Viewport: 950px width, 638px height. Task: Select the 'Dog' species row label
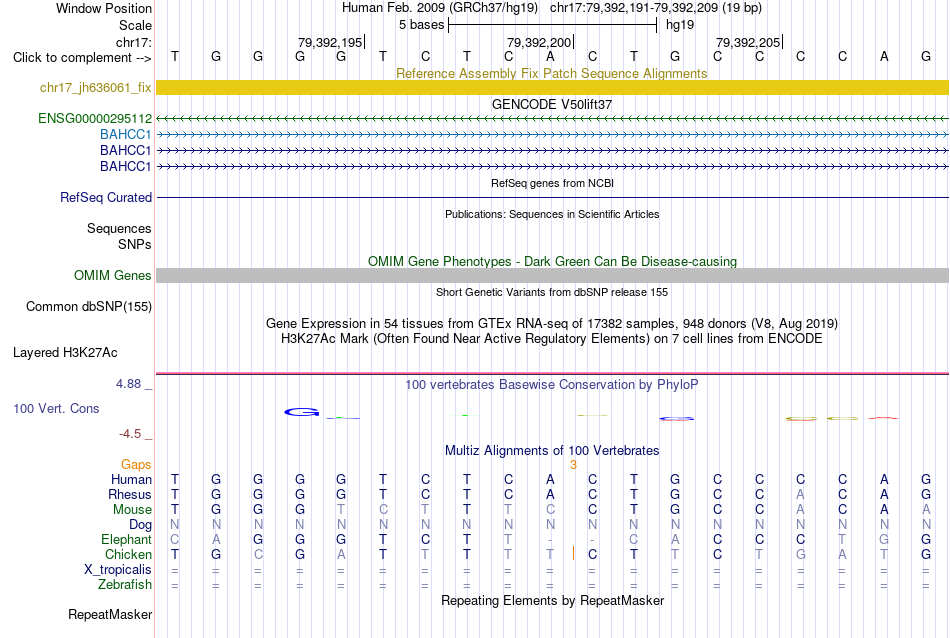(x=140, y=525)
